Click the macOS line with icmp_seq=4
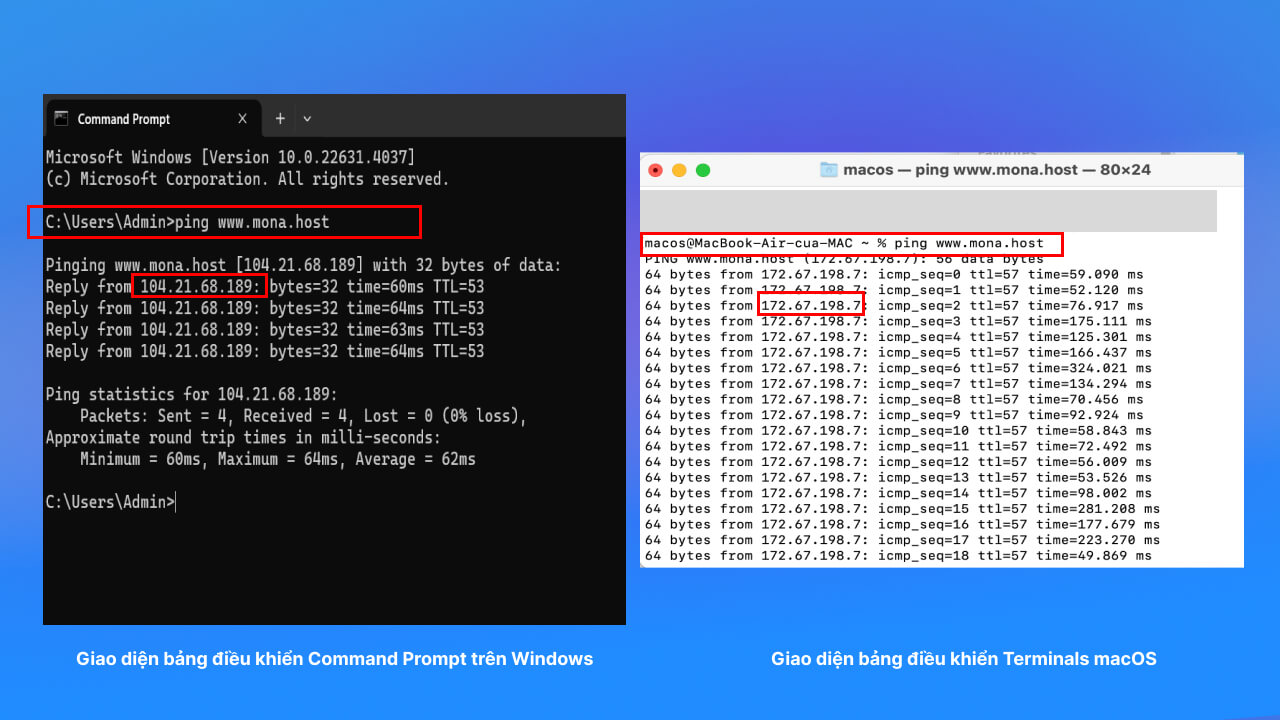The width and height of the screenshot is (1280, 720). tap(898, 337)
